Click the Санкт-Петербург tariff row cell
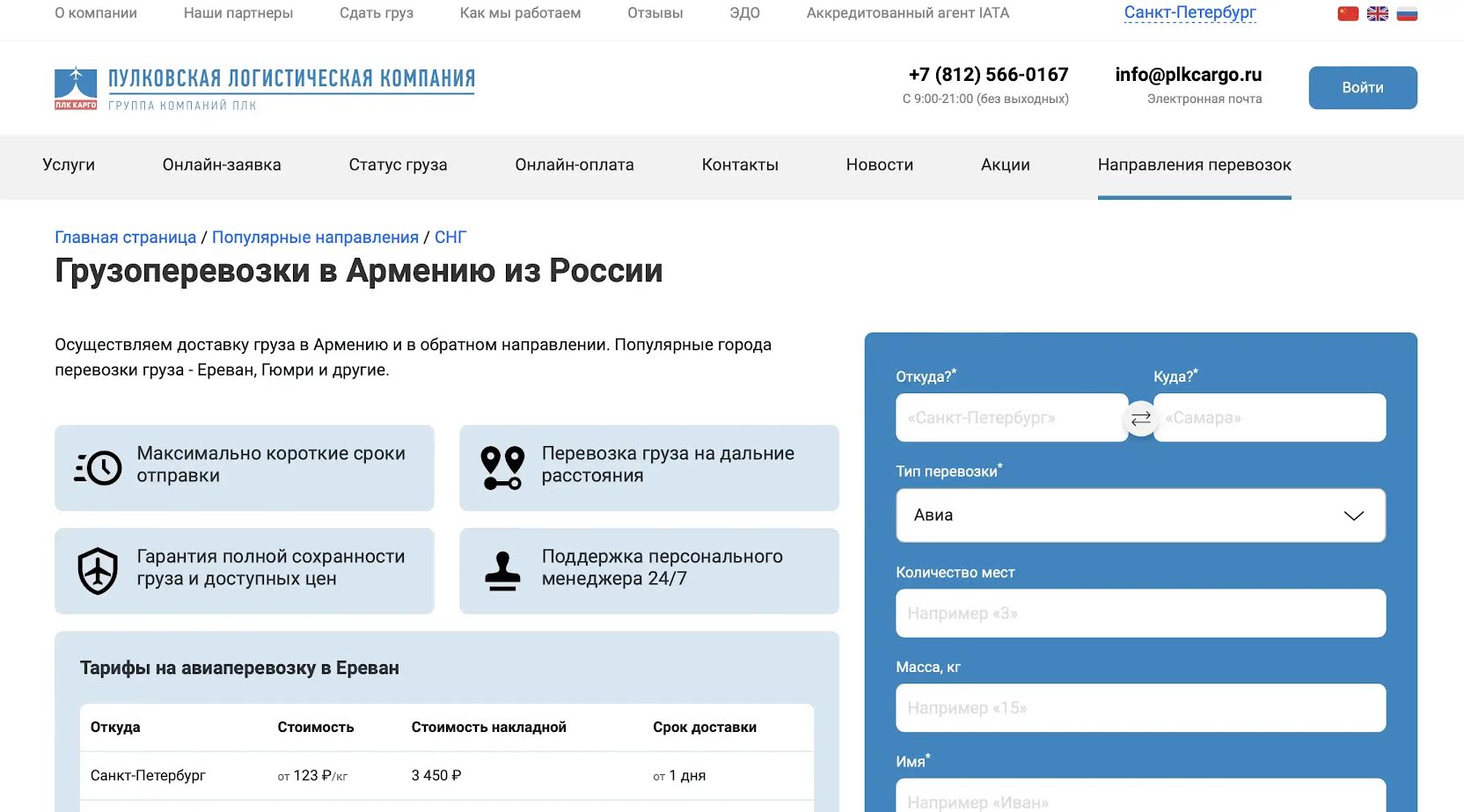Image resolution: width=1464 pixels, height=812 pixels. click(148, 776)
